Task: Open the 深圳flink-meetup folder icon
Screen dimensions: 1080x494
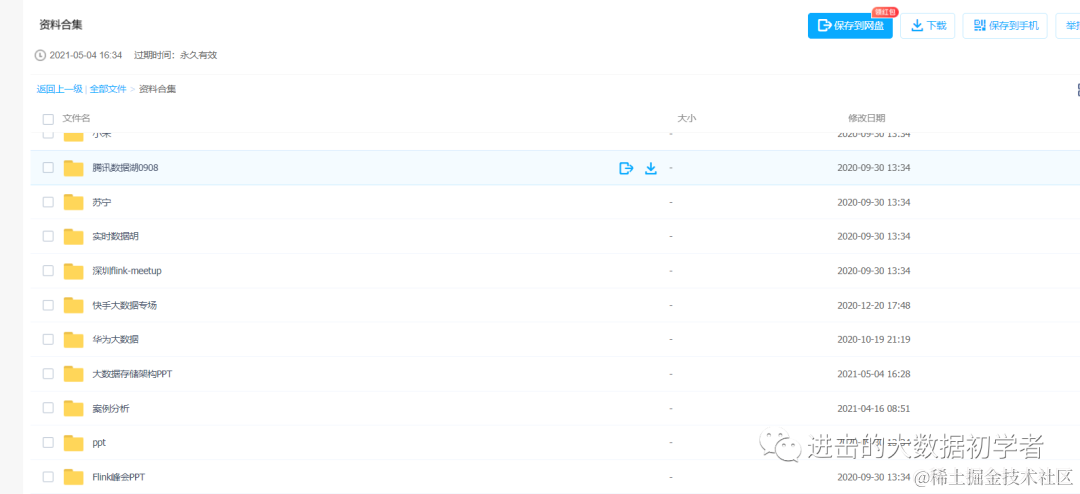Action: click(x=74, y=271)
